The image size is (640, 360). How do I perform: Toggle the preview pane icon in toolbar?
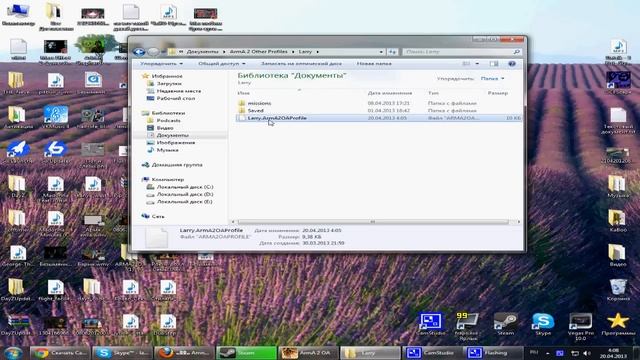click(494, 64)
